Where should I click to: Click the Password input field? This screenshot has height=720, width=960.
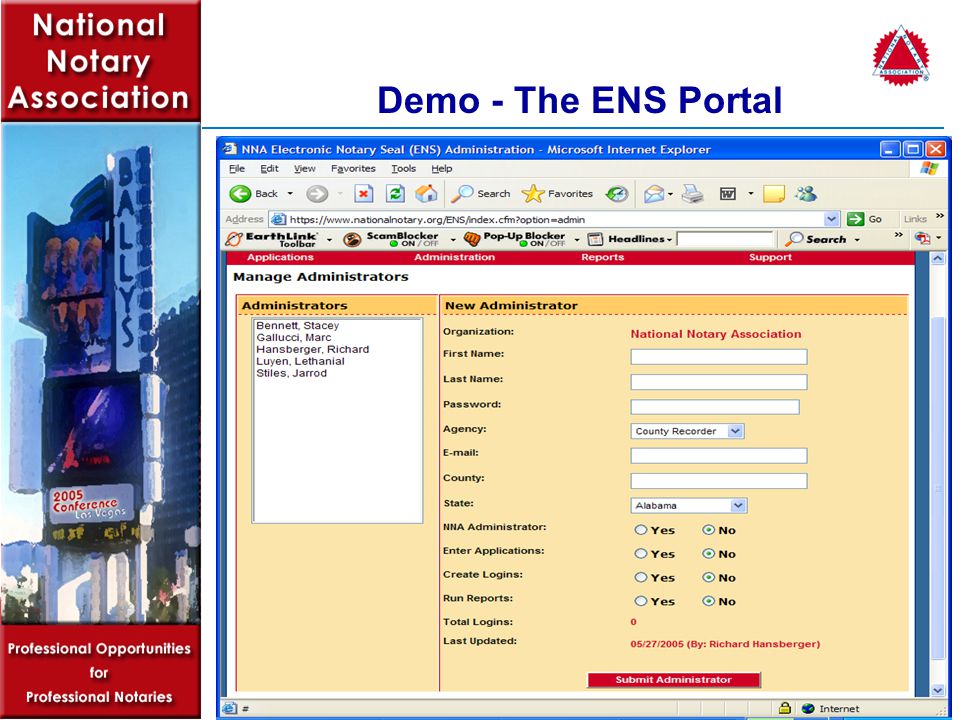click(715, 407)
